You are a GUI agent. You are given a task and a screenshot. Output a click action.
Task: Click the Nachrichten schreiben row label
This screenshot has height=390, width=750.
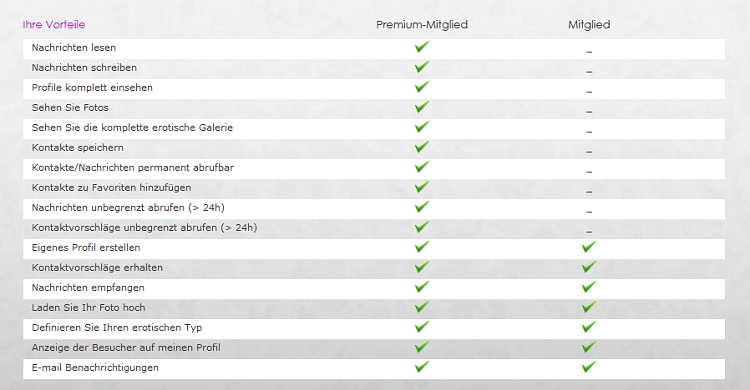point(84,67)
